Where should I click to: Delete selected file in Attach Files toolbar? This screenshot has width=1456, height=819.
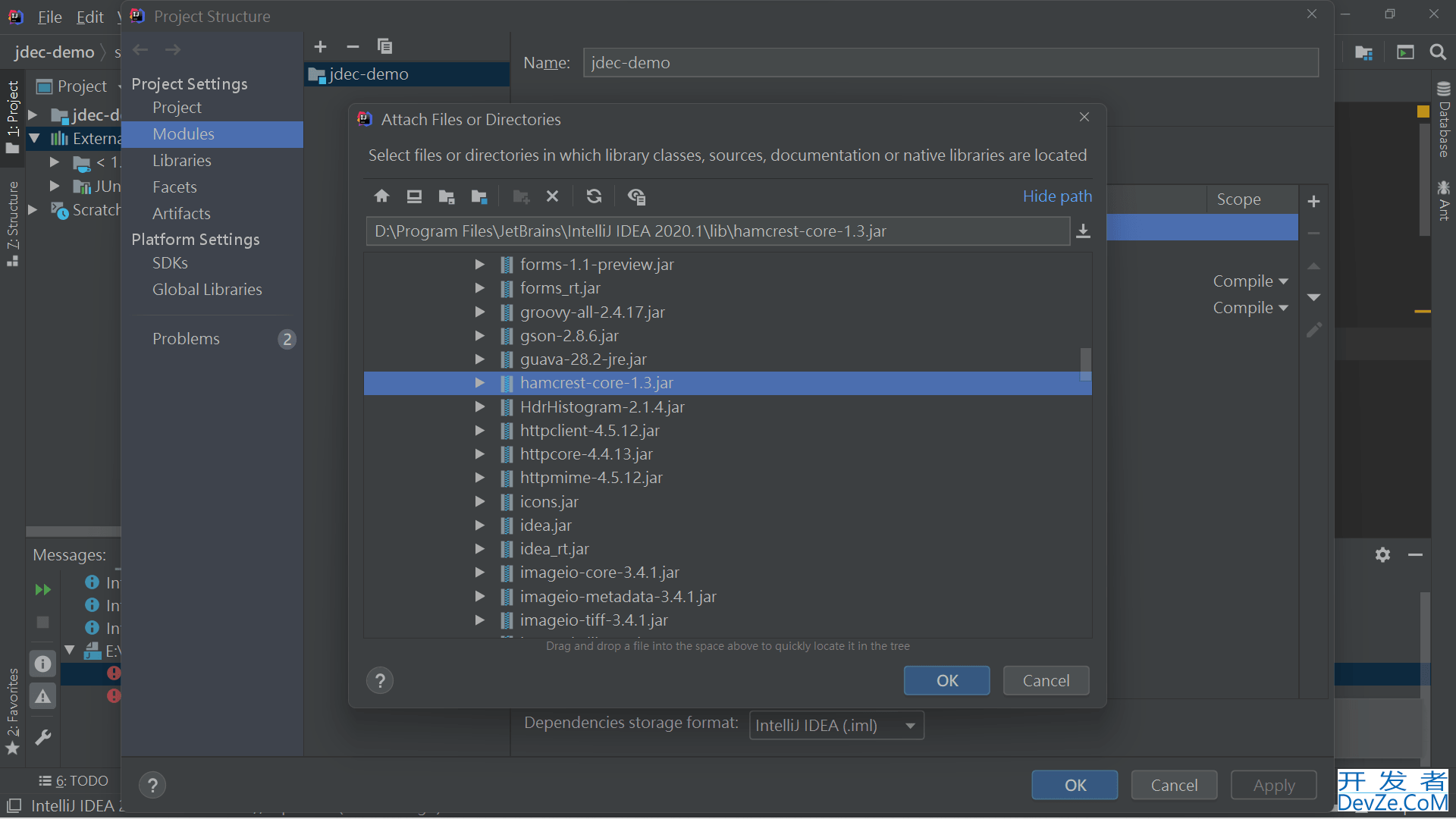point(552,196)
